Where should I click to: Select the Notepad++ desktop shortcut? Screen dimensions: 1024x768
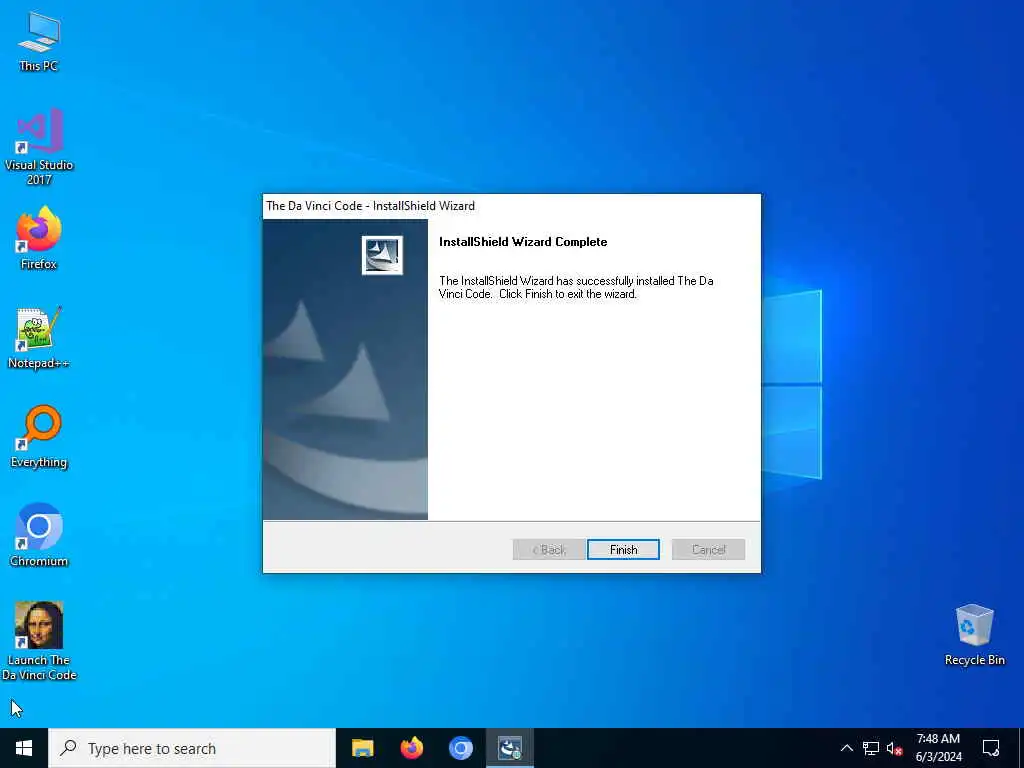click(x=39, y=338)
